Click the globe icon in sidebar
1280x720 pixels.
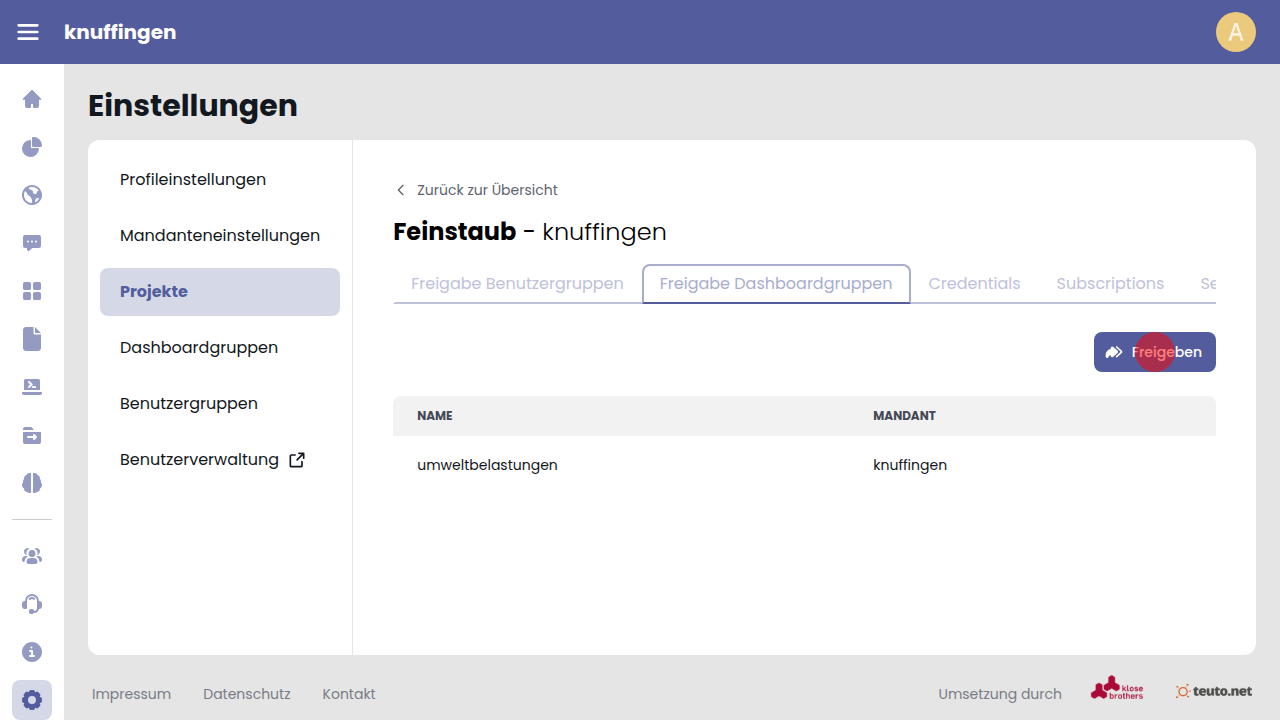tap(32, 195)
